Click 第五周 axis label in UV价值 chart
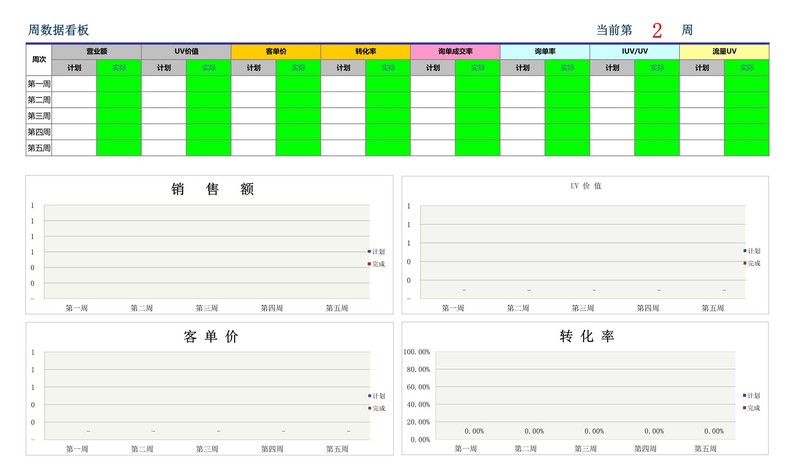This screenshot has height=464, width=800. (x=713, y=308)
